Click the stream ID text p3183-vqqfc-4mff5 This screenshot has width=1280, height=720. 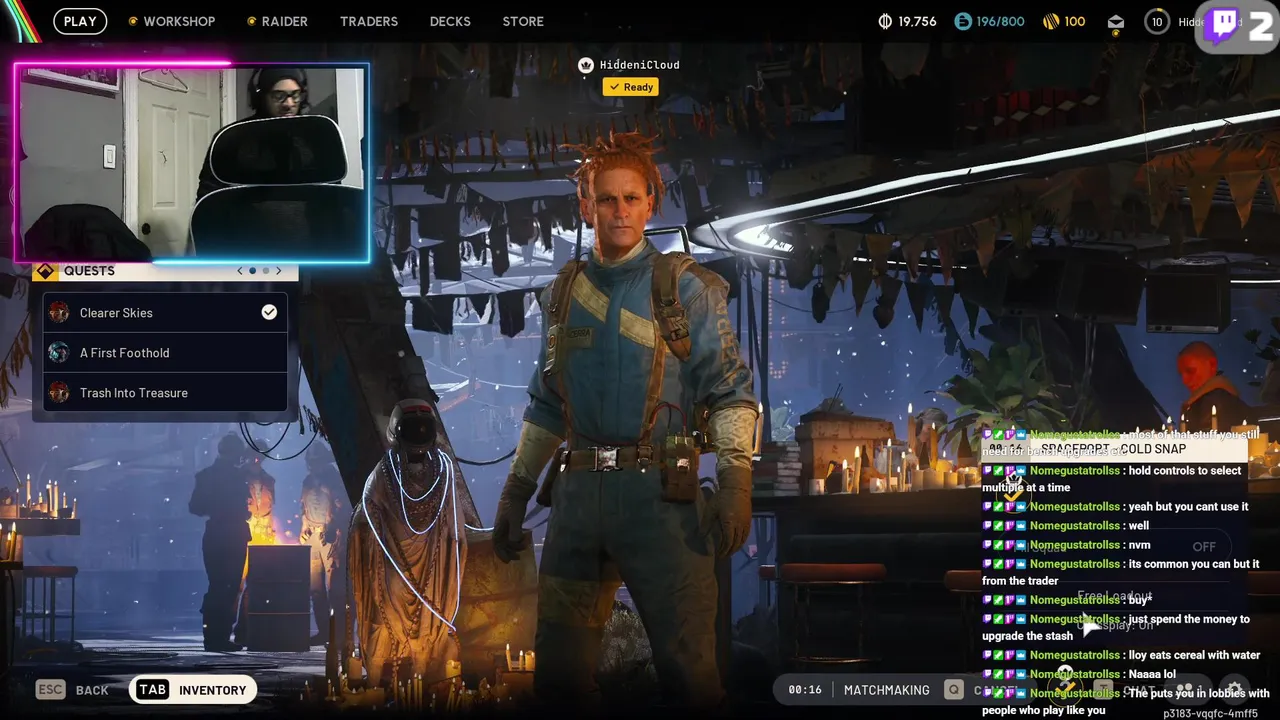[1210, 714]
